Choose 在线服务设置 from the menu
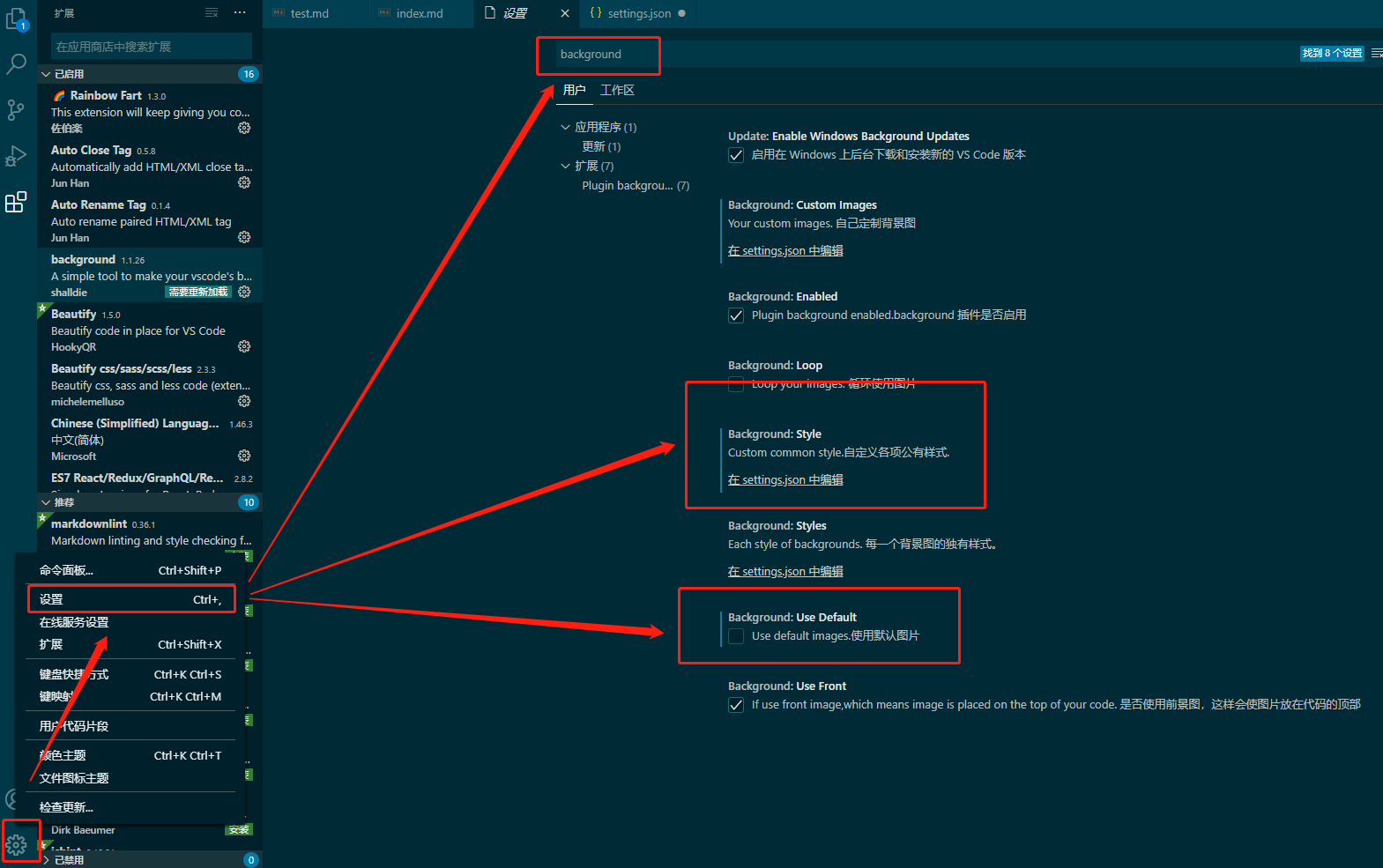Viewport: 1383px width, 868px height. pos(130,622)
